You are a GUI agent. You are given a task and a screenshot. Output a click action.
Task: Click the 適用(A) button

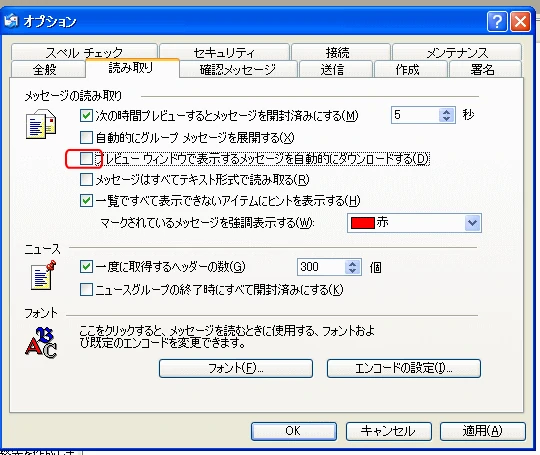[x=483, y=431]
